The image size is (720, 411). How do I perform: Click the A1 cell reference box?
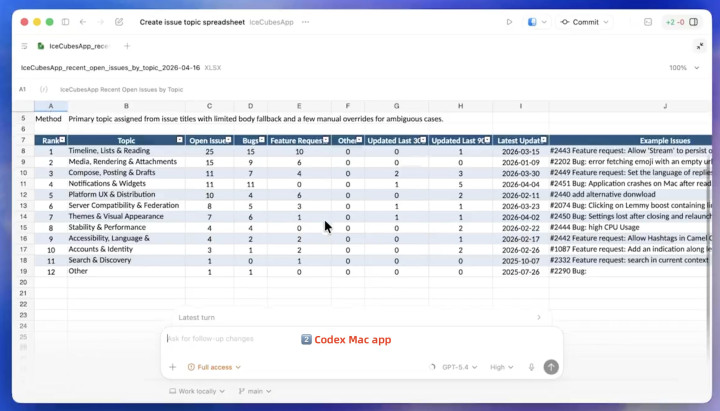pos(22,90)
